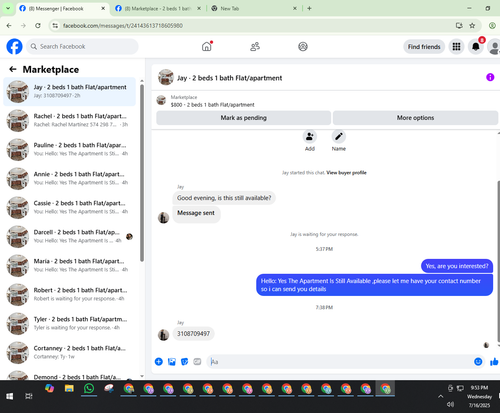Click the Add people icon
This screenshot has width=500, height=413.
310,136
